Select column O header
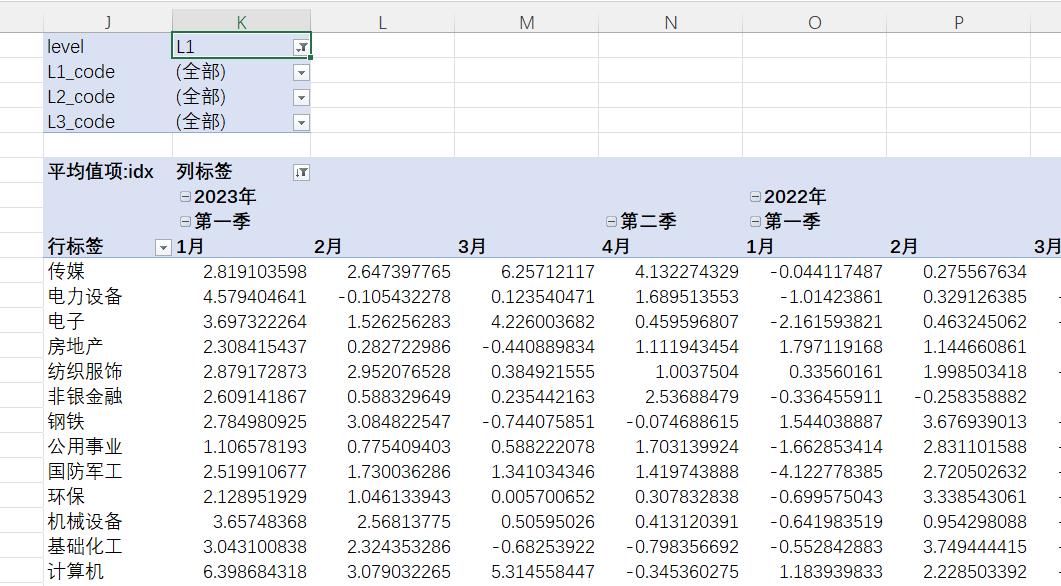 [815, 22]
